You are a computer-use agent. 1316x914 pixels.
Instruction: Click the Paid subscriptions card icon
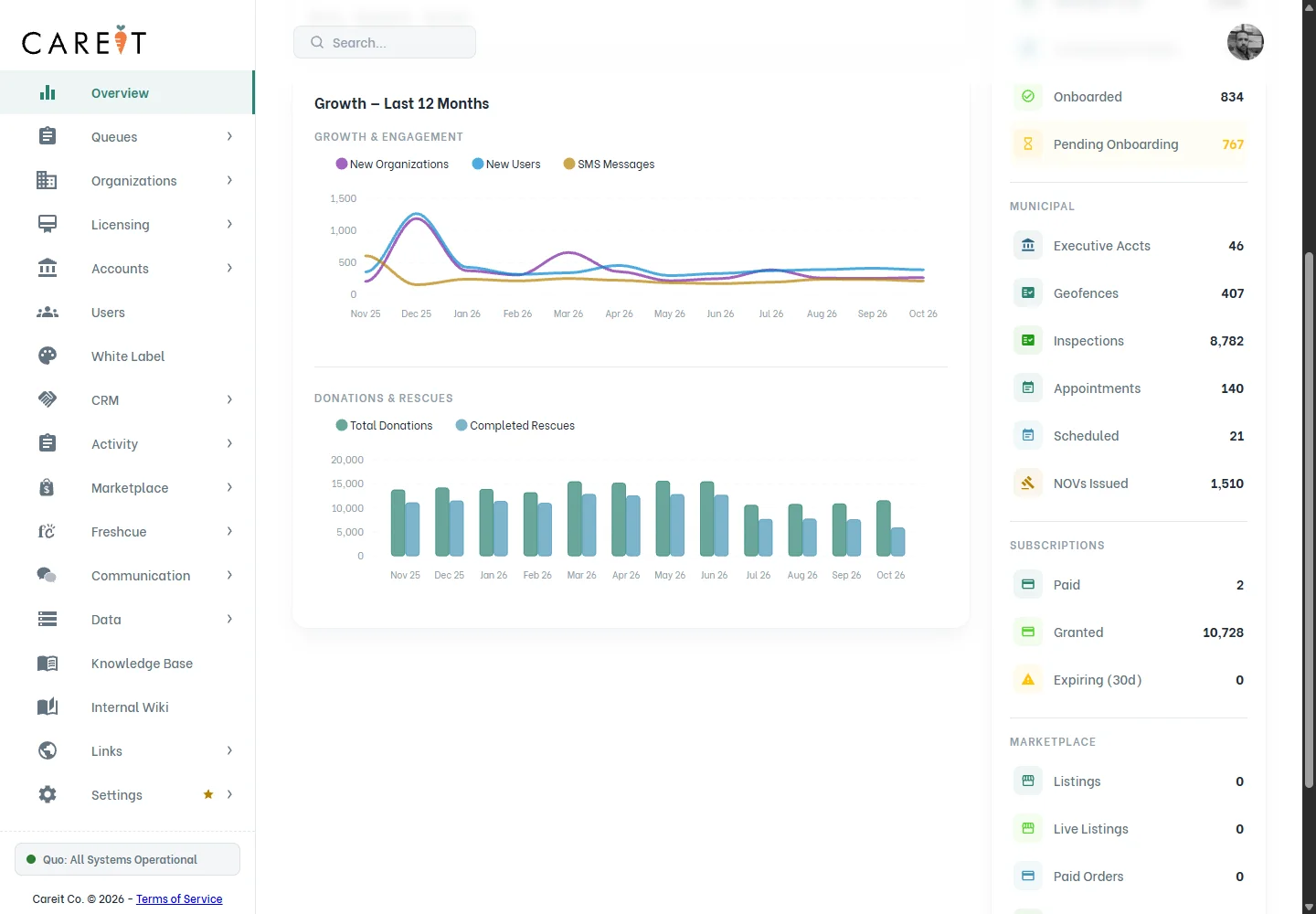coord(1028,584)
